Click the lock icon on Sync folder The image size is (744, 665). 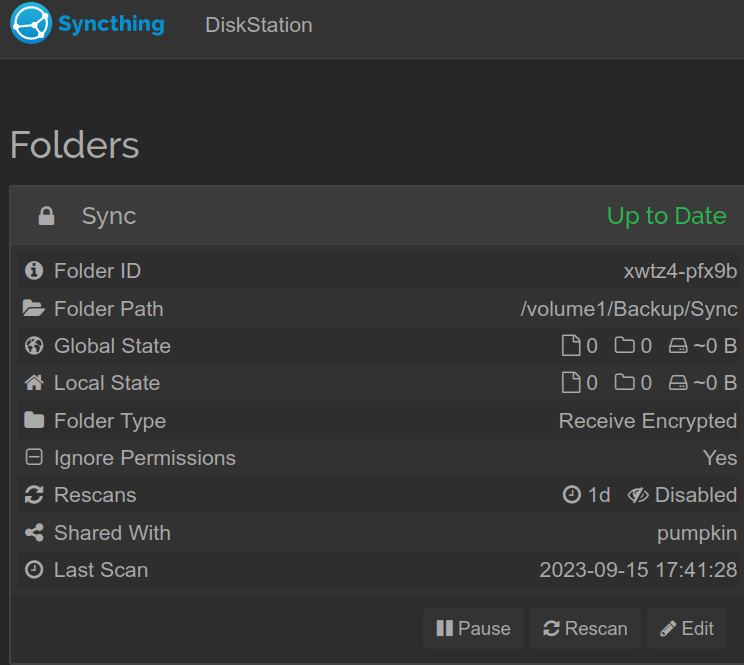coord(46,216)
